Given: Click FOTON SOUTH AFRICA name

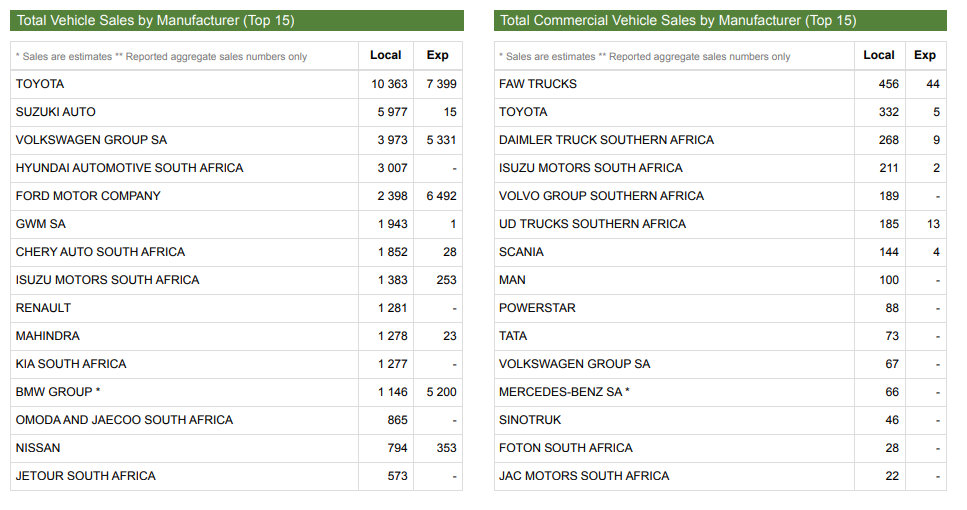Looking at the screenshot, I should tap(566, 448).
